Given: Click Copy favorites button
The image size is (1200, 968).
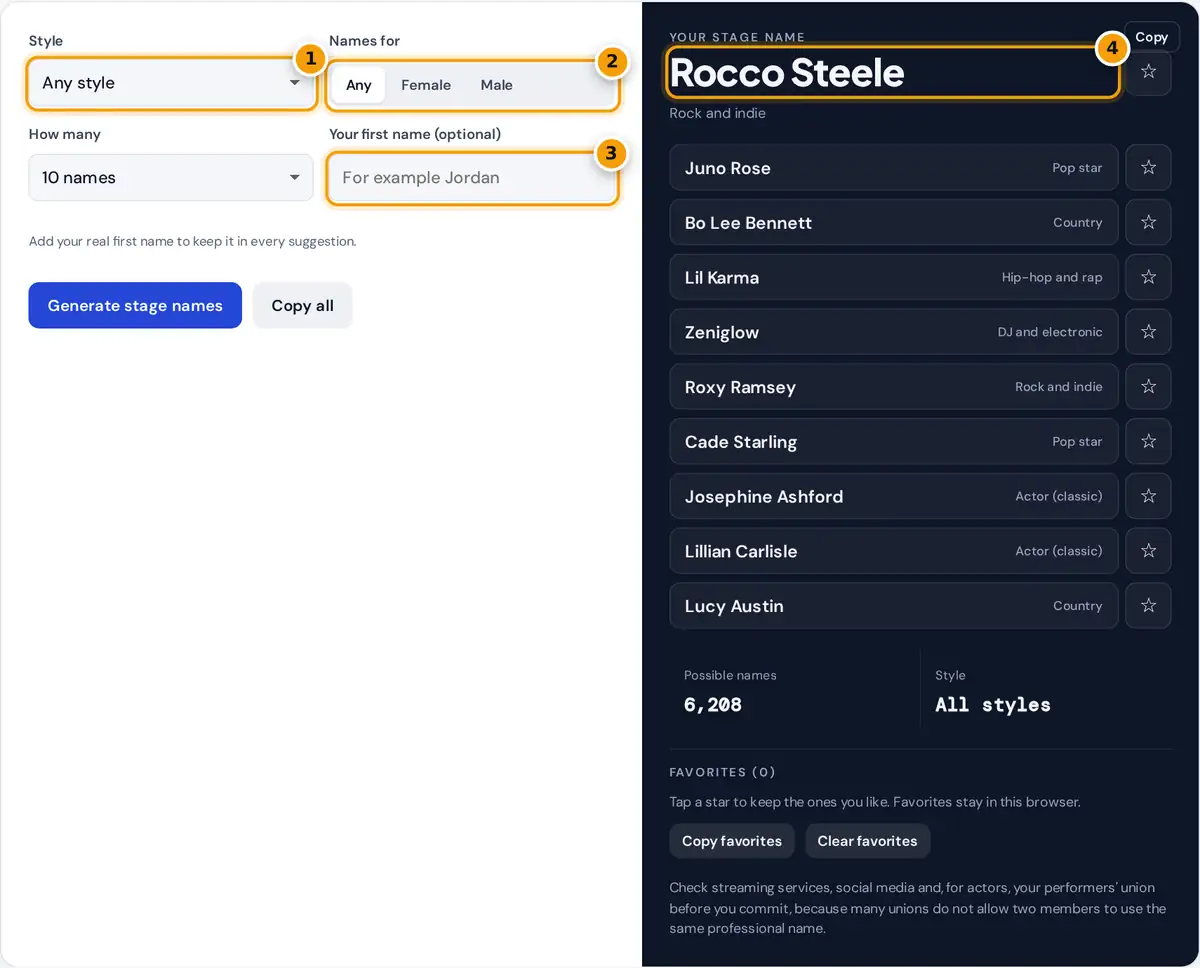Looking at the screenshot, I should [x=732, y=841].
